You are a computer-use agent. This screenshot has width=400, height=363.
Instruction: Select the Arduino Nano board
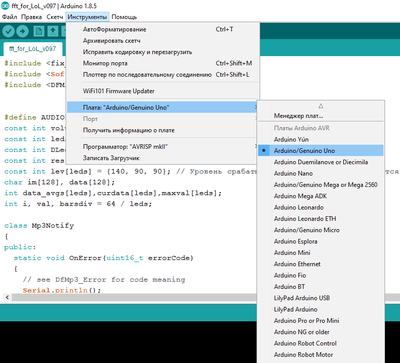pyautogui.click(x=321, y=173)
